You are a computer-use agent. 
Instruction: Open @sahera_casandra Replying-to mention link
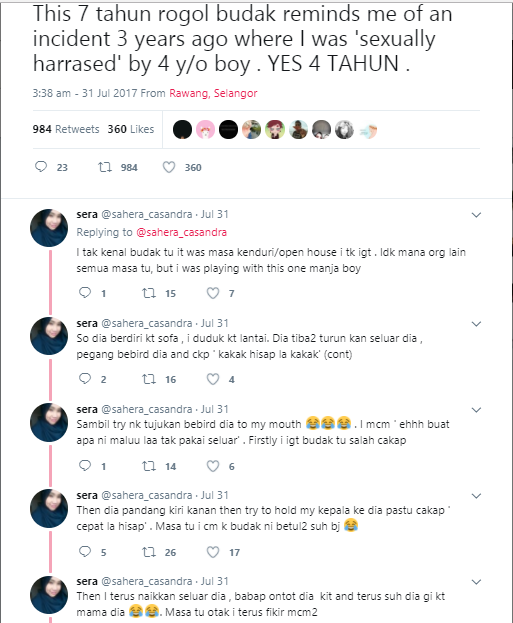point(182,232)
